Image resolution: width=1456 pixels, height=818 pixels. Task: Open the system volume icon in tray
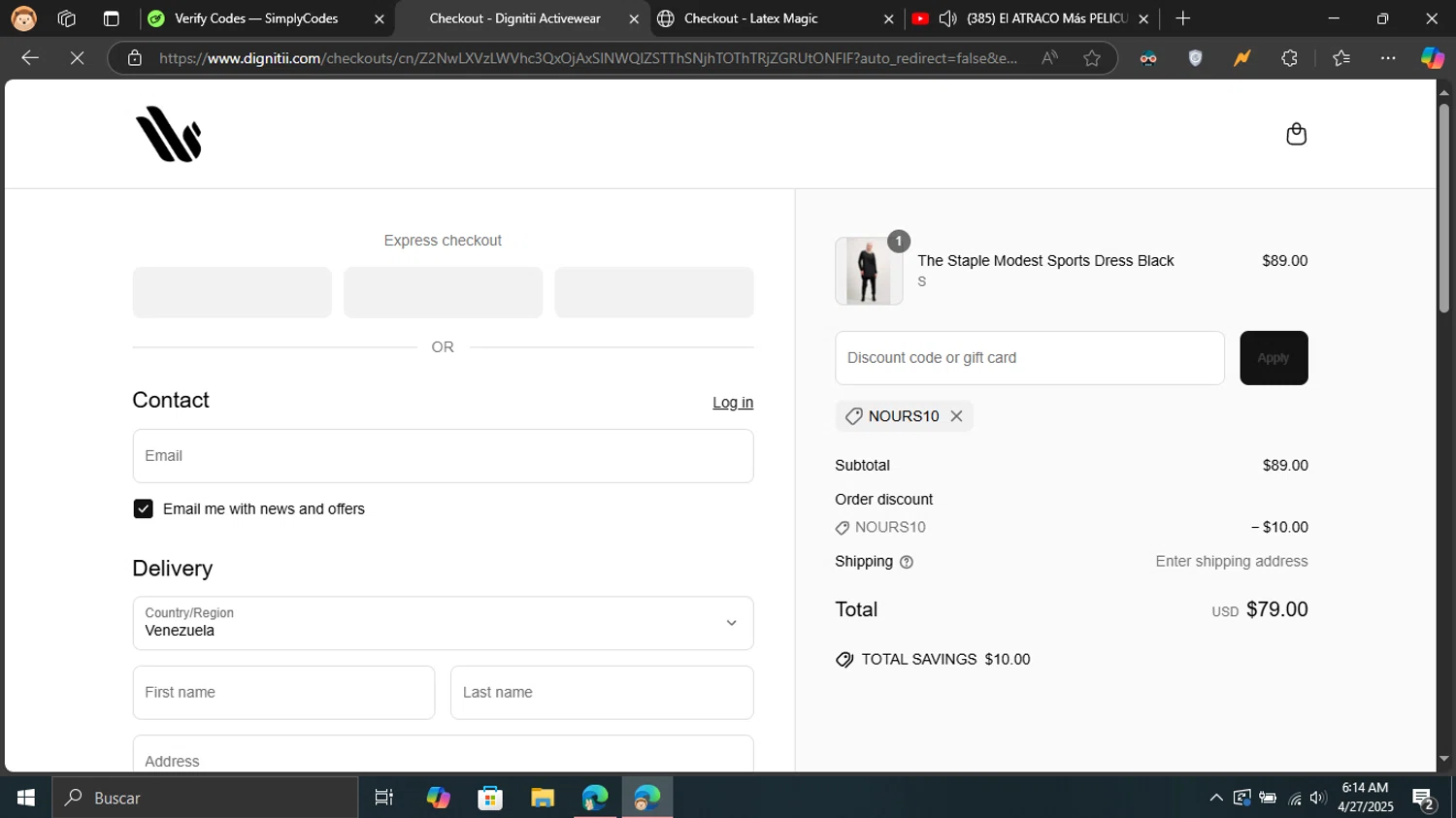[x=1317, y=798]
